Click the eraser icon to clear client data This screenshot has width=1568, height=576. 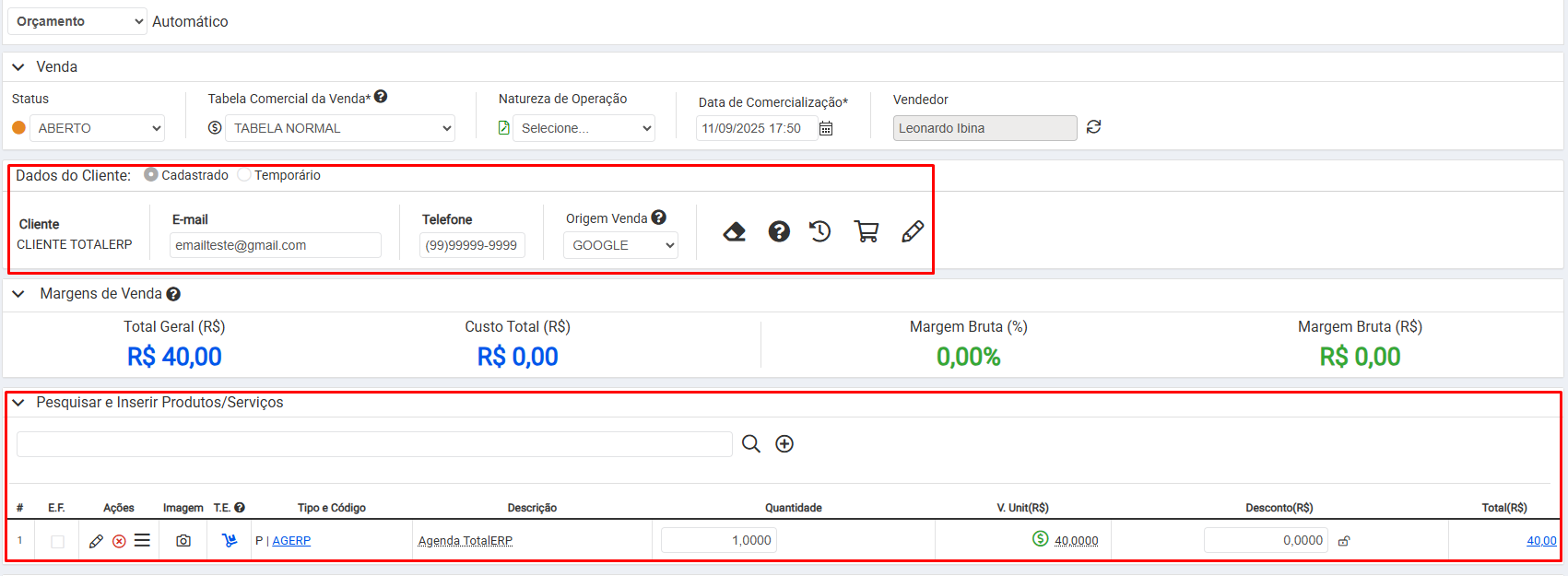point(734,231)
